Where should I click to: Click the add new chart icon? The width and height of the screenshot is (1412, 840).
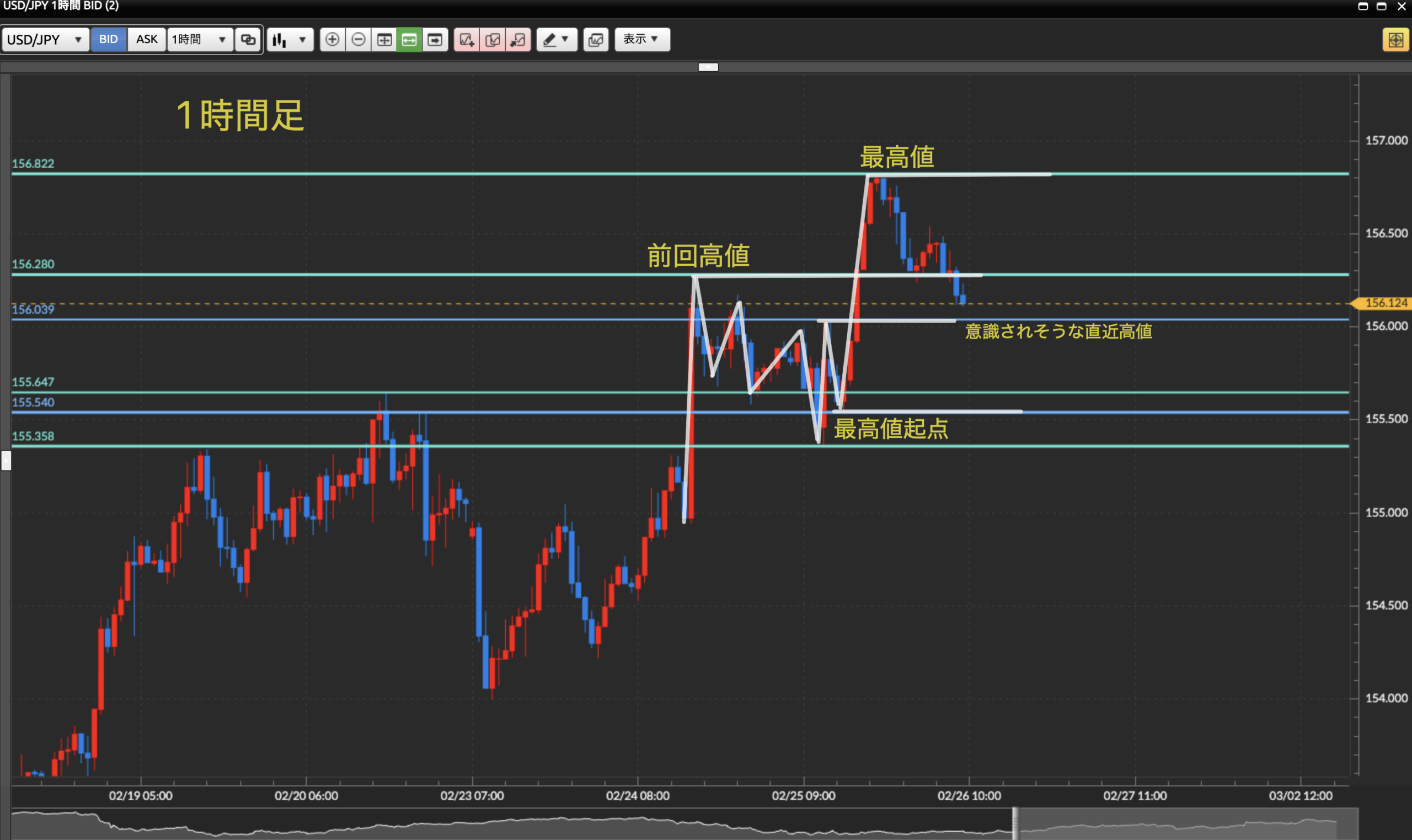pos(466,40)
